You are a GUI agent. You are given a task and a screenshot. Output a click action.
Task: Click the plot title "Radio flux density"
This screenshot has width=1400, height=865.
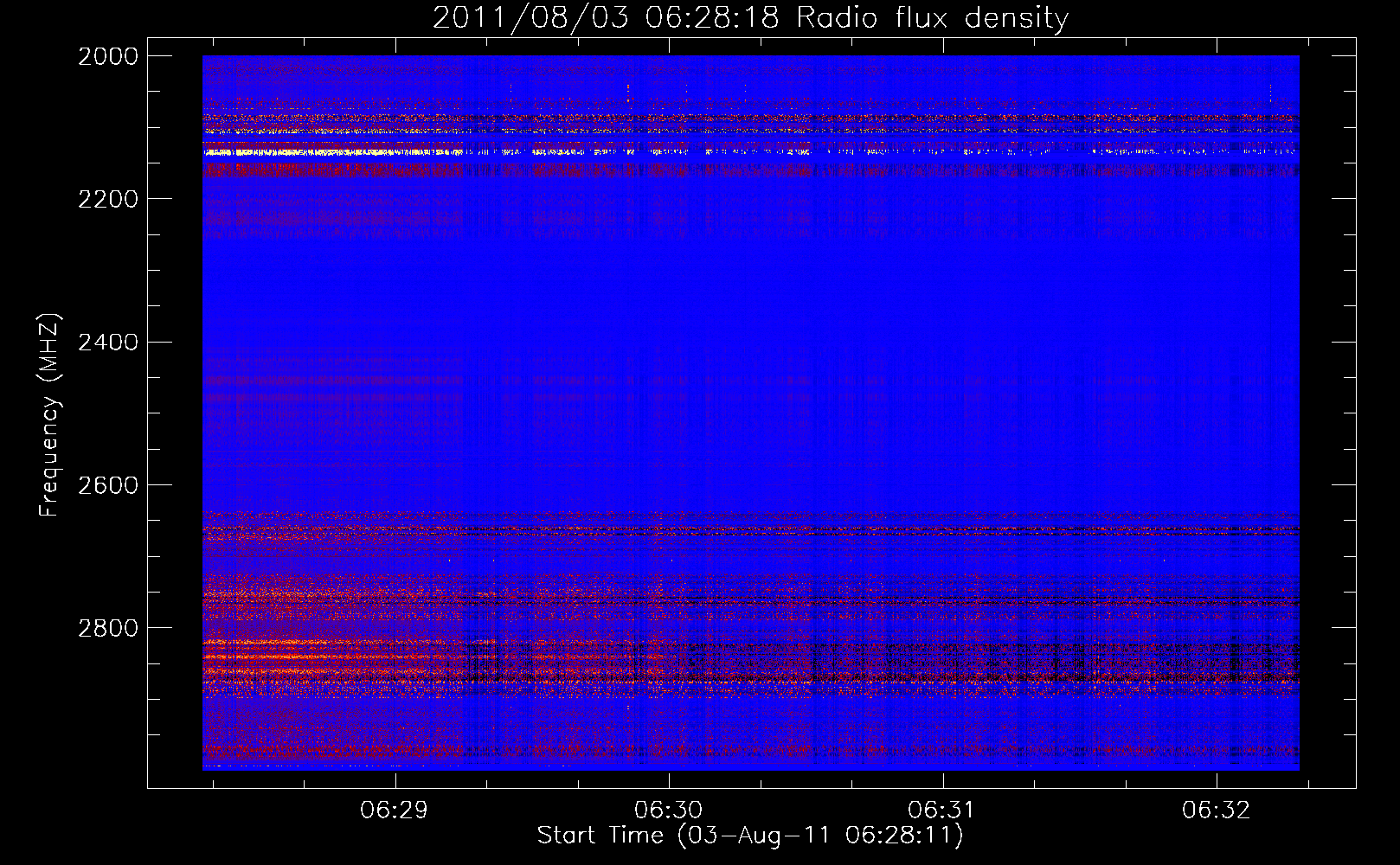932,17
